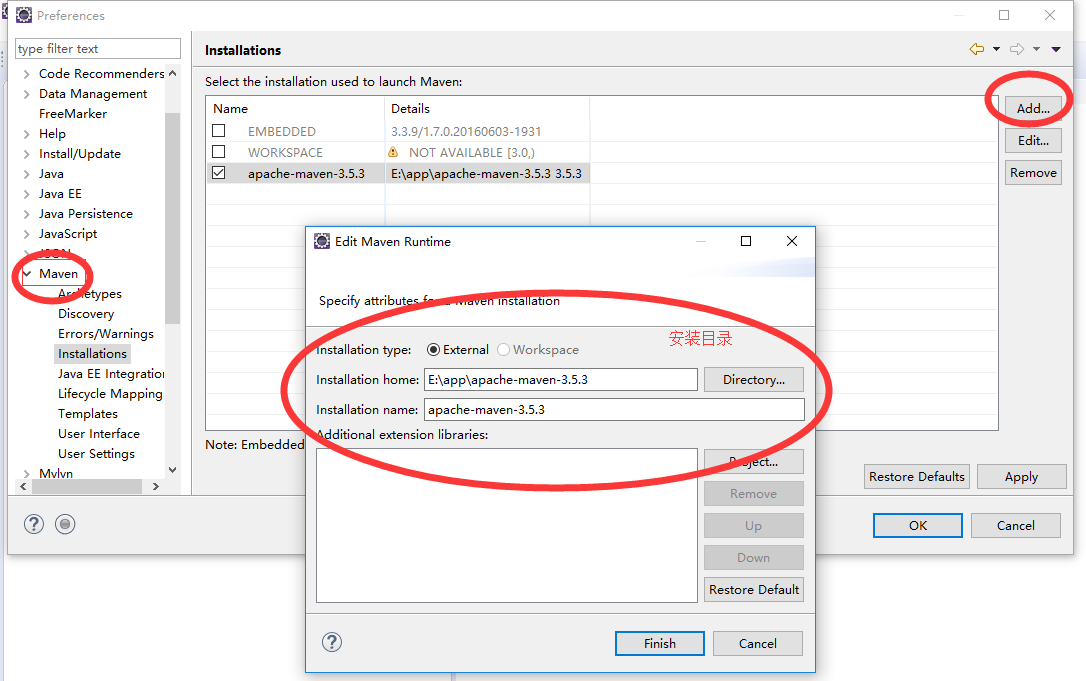Image resolution: width=1086 pixels, height=681 pixels.
Task: Click the Eclipse icon in Edit Maven Runtime title bar
Action: [322, 241]
